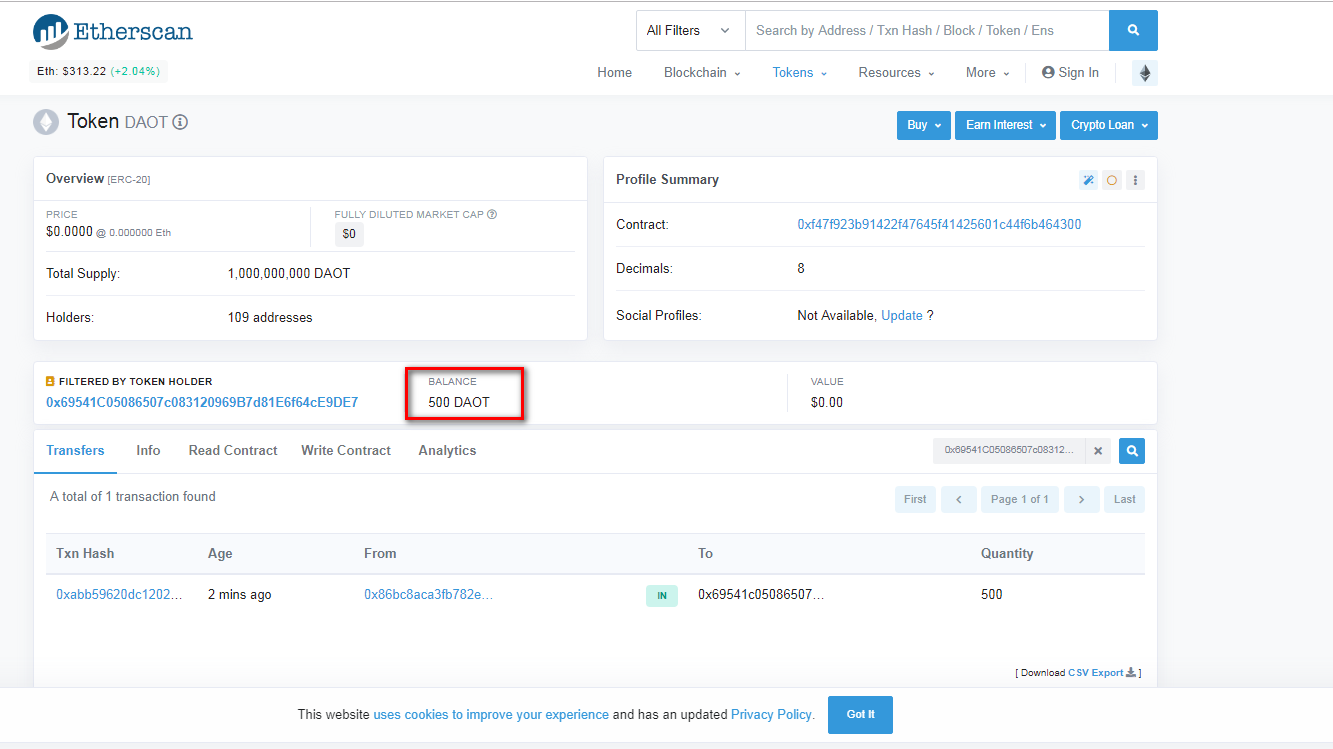
Task: Open the Analytics tab
Action: point(447,451)
